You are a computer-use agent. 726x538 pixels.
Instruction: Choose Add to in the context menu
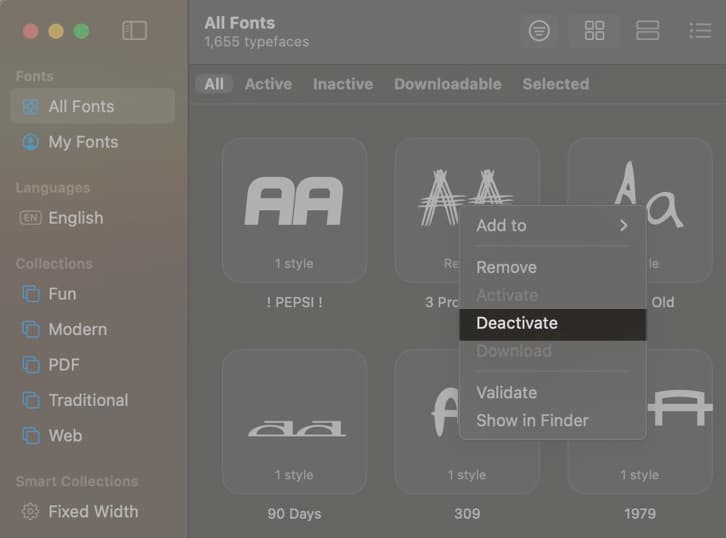click(x=552, y=225)
